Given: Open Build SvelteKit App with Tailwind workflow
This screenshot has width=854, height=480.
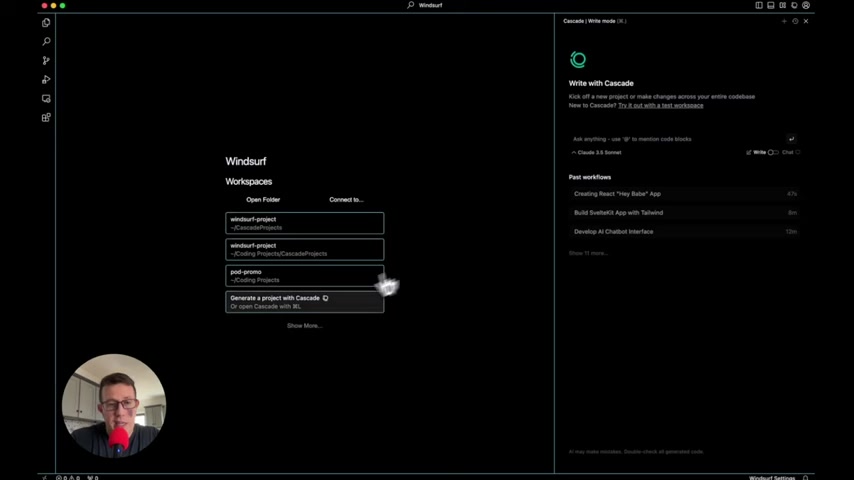Looking at the screenshot, I should (685, 213).
